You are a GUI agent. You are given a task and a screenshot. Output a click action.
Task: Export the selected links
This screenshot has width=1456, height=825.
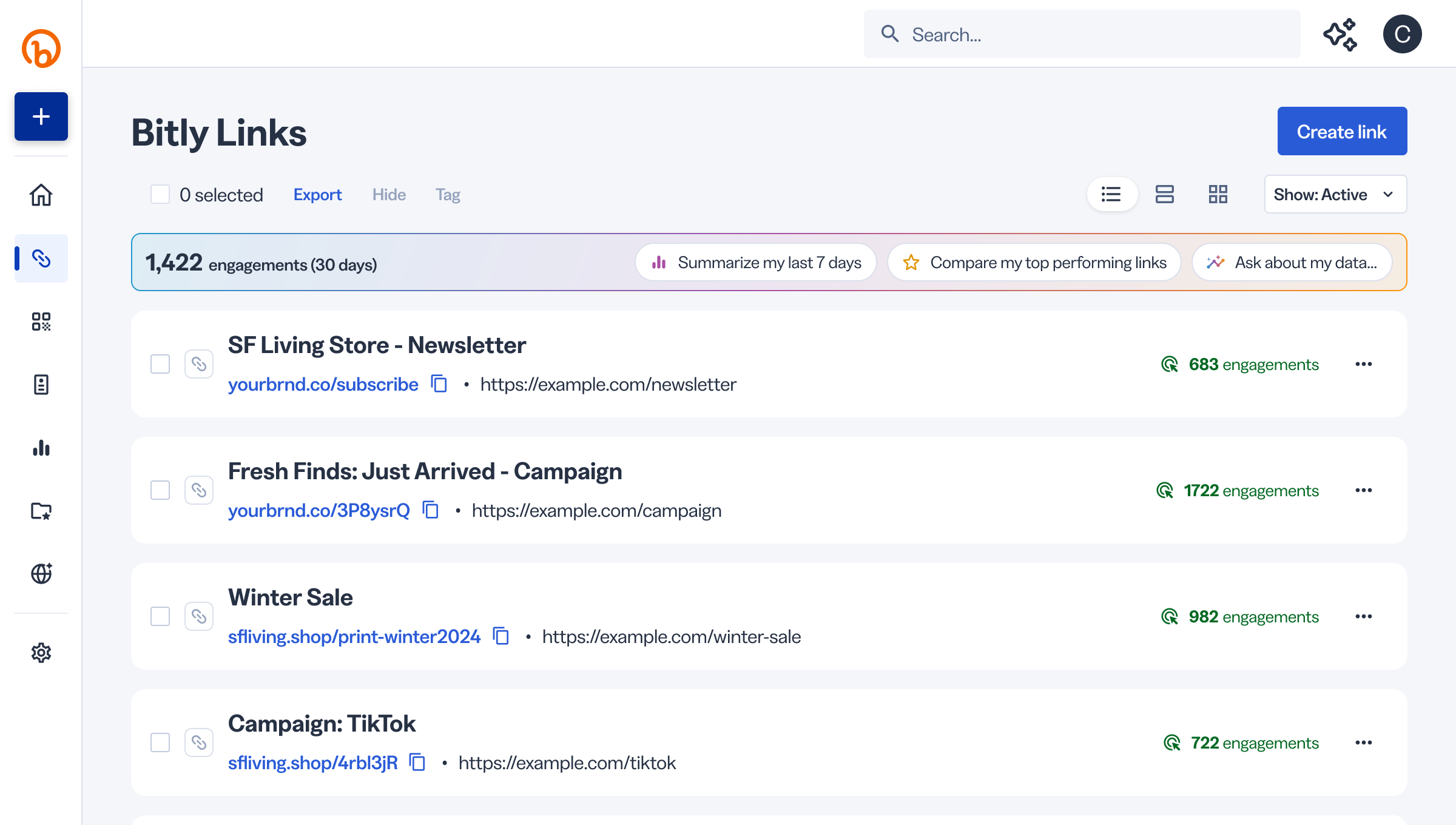(x=318, y=194)
